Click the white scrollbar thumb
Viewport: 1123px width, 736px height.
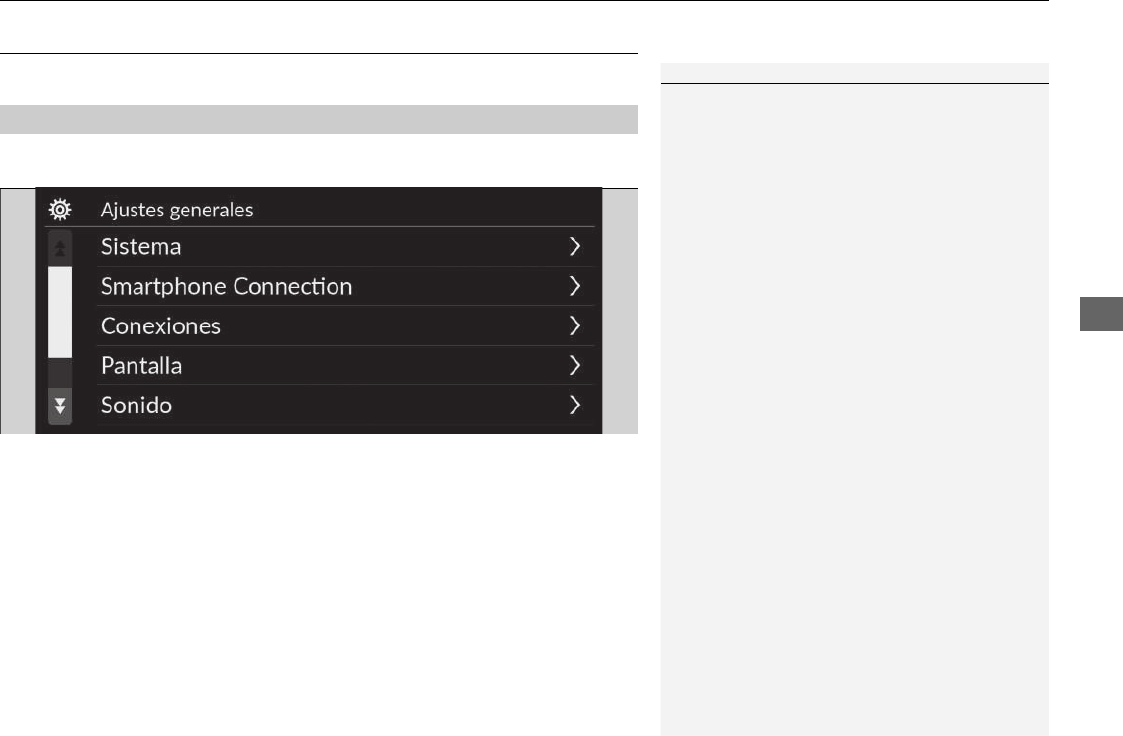[x=60, y=312]
